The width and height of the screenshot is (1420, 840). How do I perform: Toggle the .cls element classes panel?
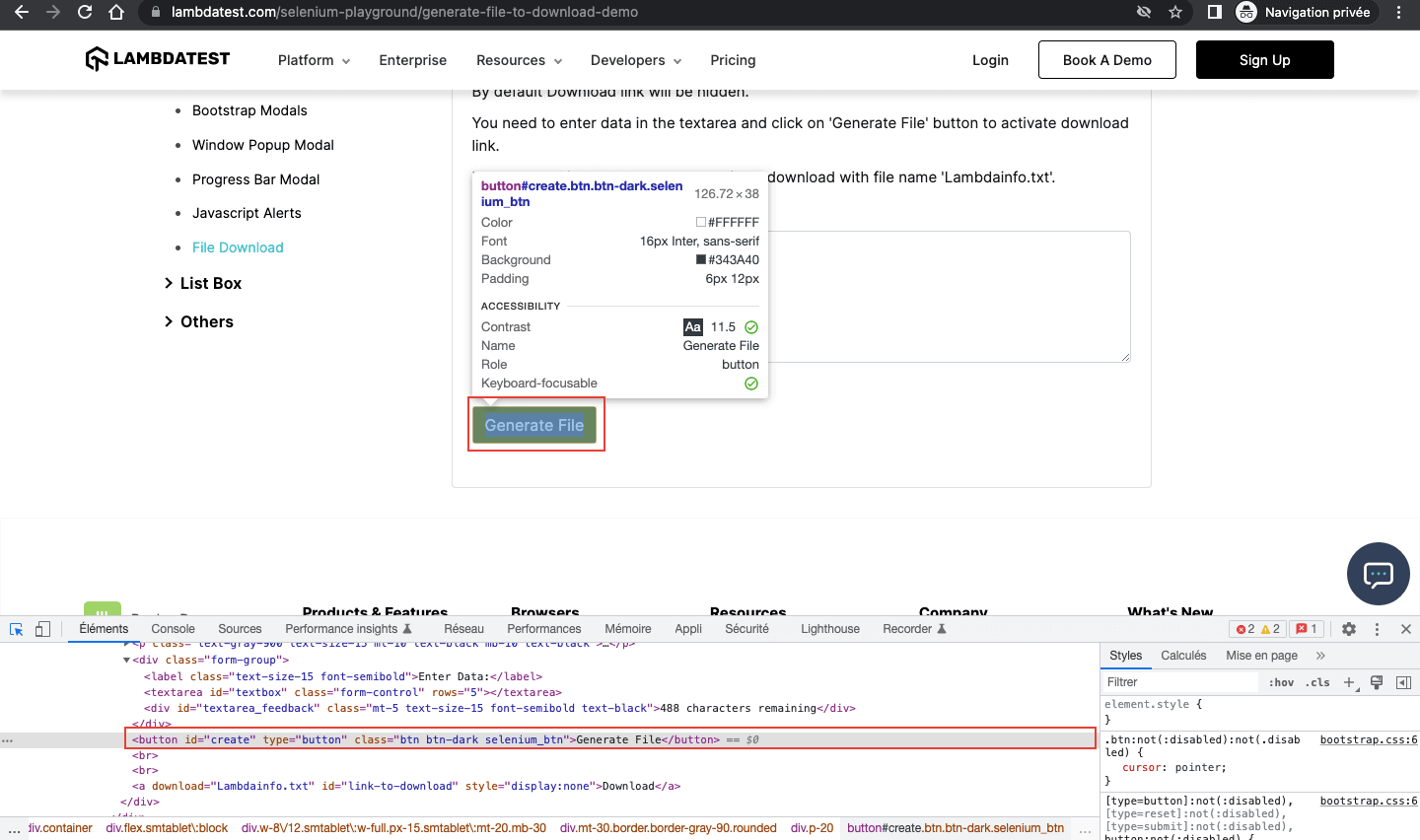(1317, 682)
